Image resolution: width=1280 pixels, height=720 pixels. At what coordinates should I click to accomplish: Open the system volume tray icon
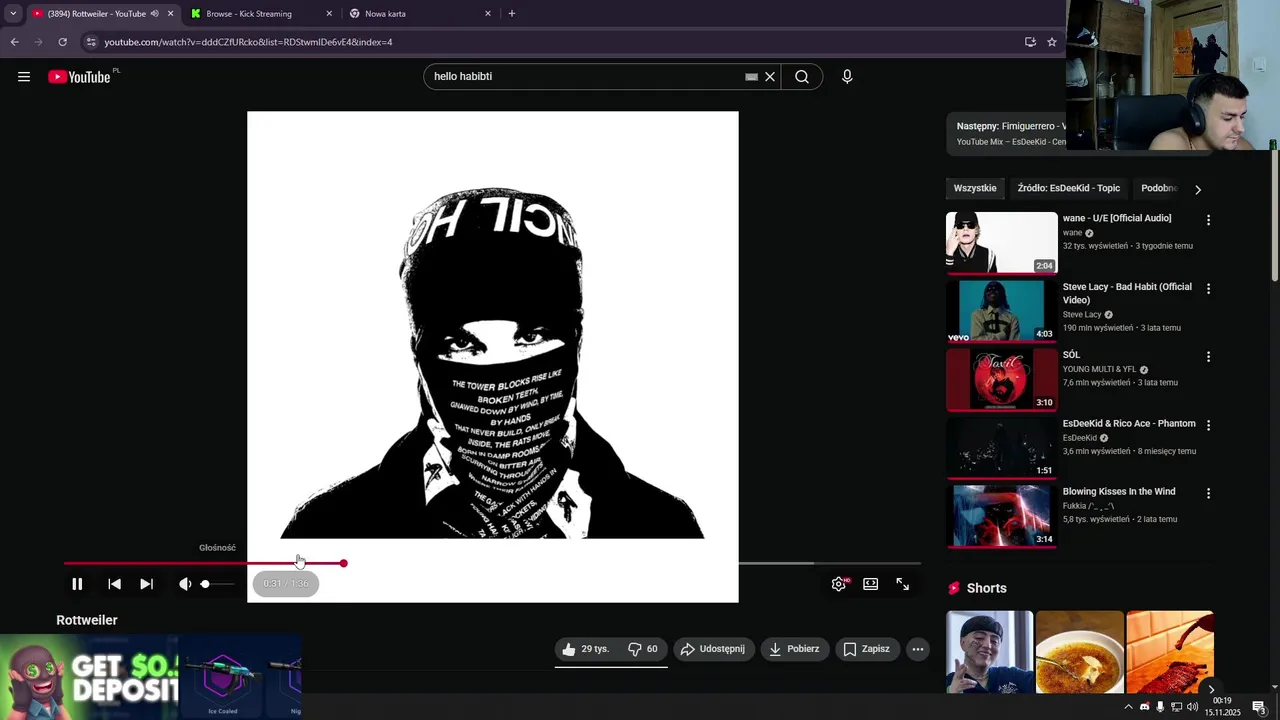point(1192,707)
